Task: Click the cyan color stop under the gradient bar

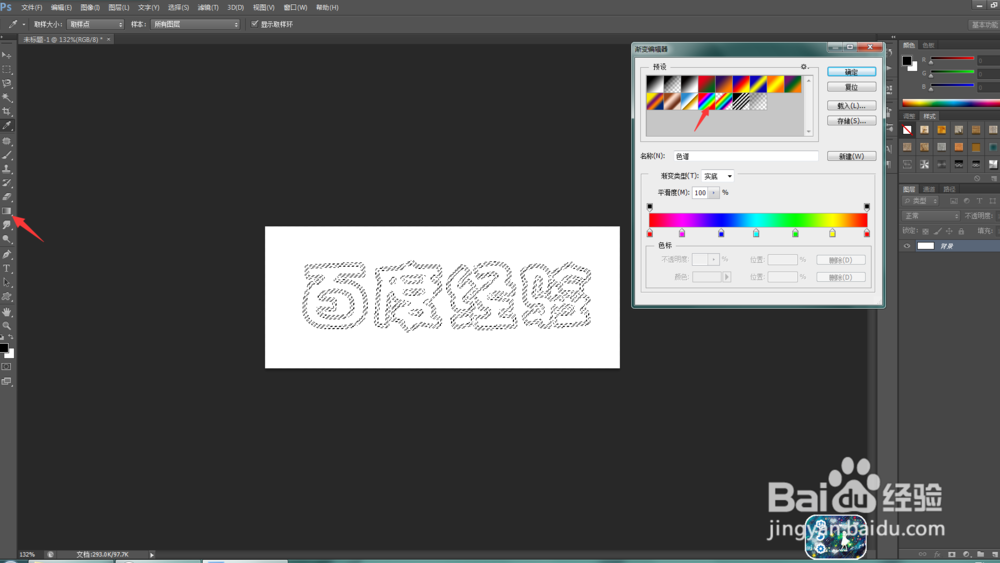Action: pos(756,233)
